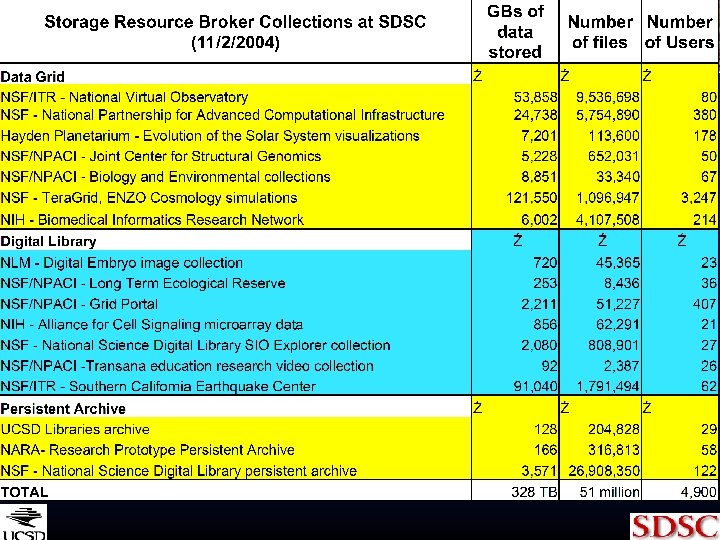Screen dimensions: 720x540
Task: Click the 'Persistent Archive' section heading
Action: pos(63,408)
